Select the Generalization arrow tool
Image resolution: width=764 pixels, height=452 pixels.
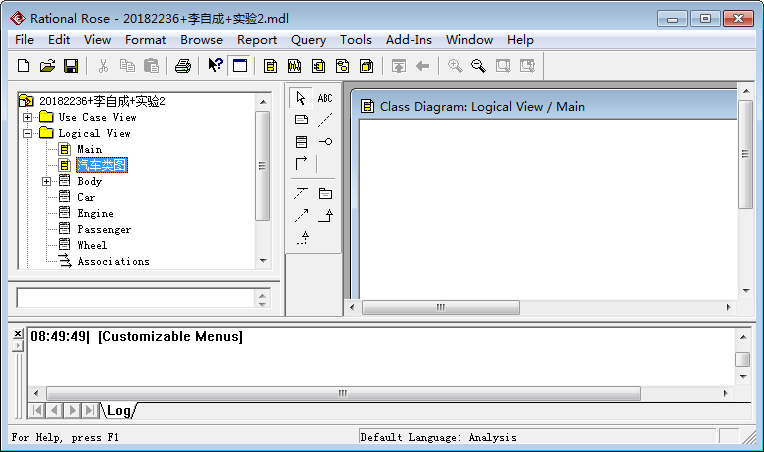tap(325, 215)
